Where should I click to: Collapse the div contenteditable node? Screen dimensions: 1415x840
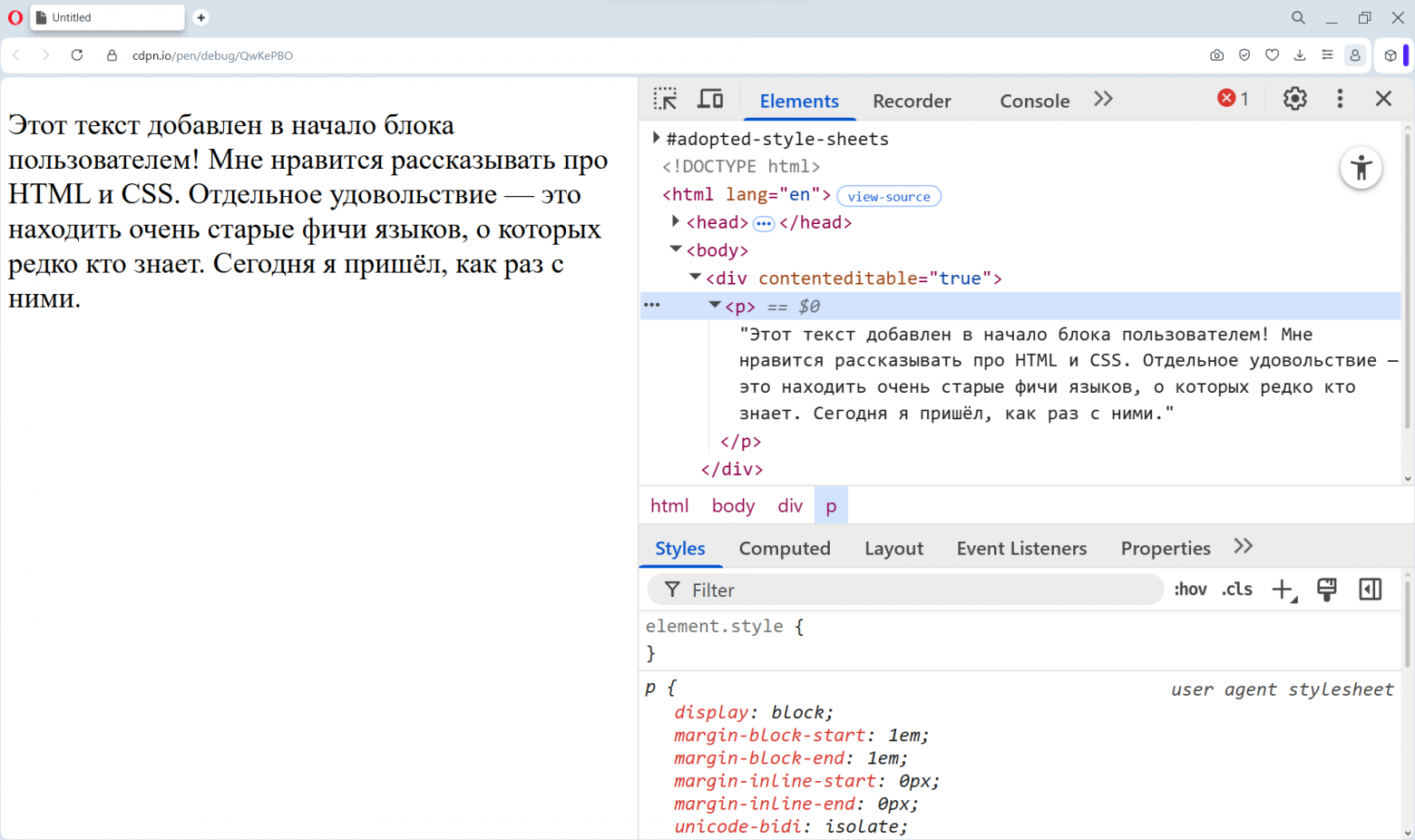[696, 277]
